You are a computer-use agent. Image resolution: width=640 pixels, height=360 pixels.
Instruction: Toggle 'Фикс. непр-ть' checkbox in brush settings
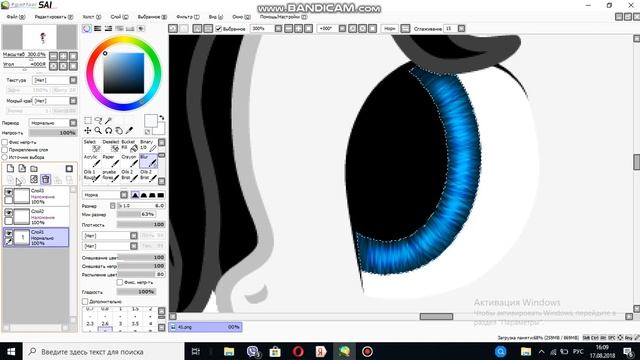pos(120,282)
